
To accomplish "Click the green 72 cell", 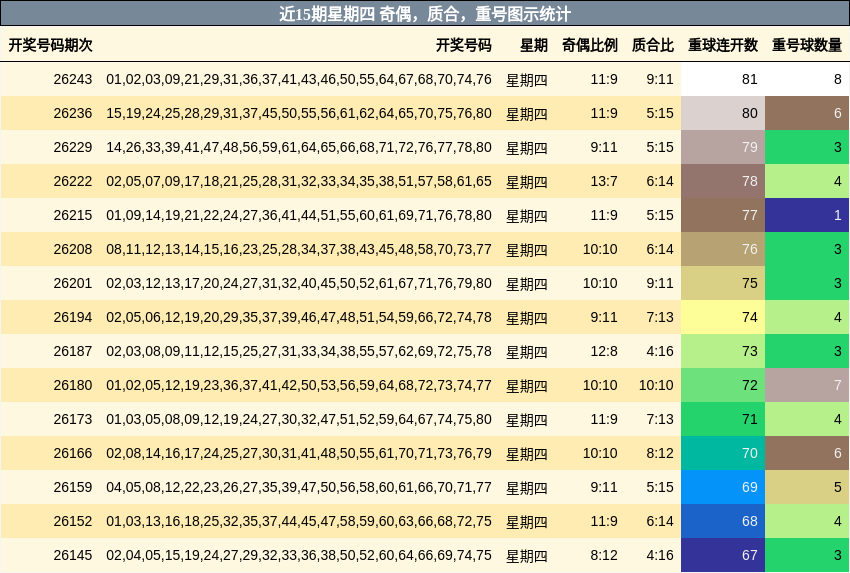I will (x=723, y=385).
